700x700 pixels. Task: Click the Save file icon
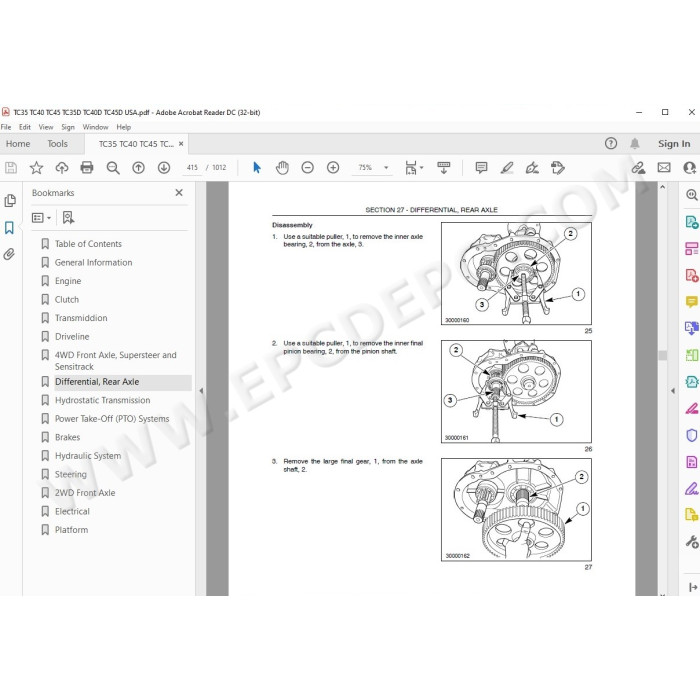click(x=11, y=168)
